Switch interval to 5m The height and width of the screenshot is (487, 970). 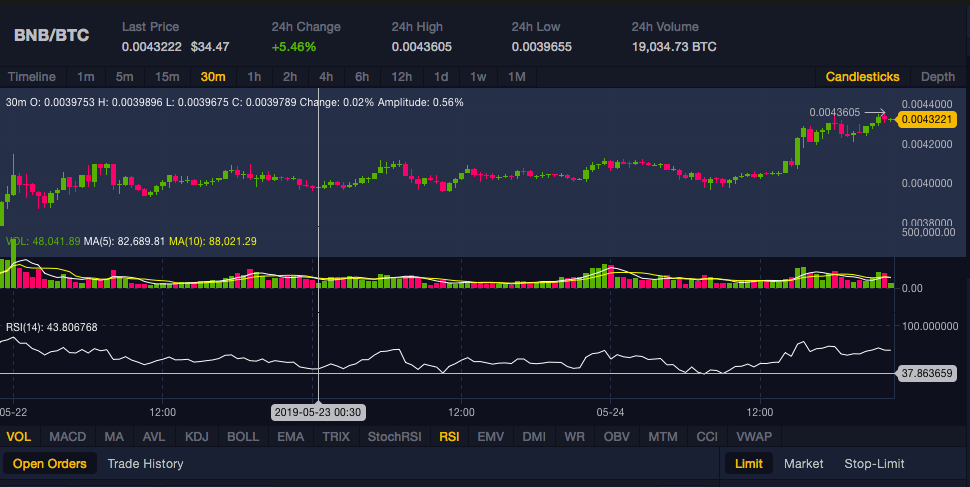pyautogui.click(x=124, y=77)
